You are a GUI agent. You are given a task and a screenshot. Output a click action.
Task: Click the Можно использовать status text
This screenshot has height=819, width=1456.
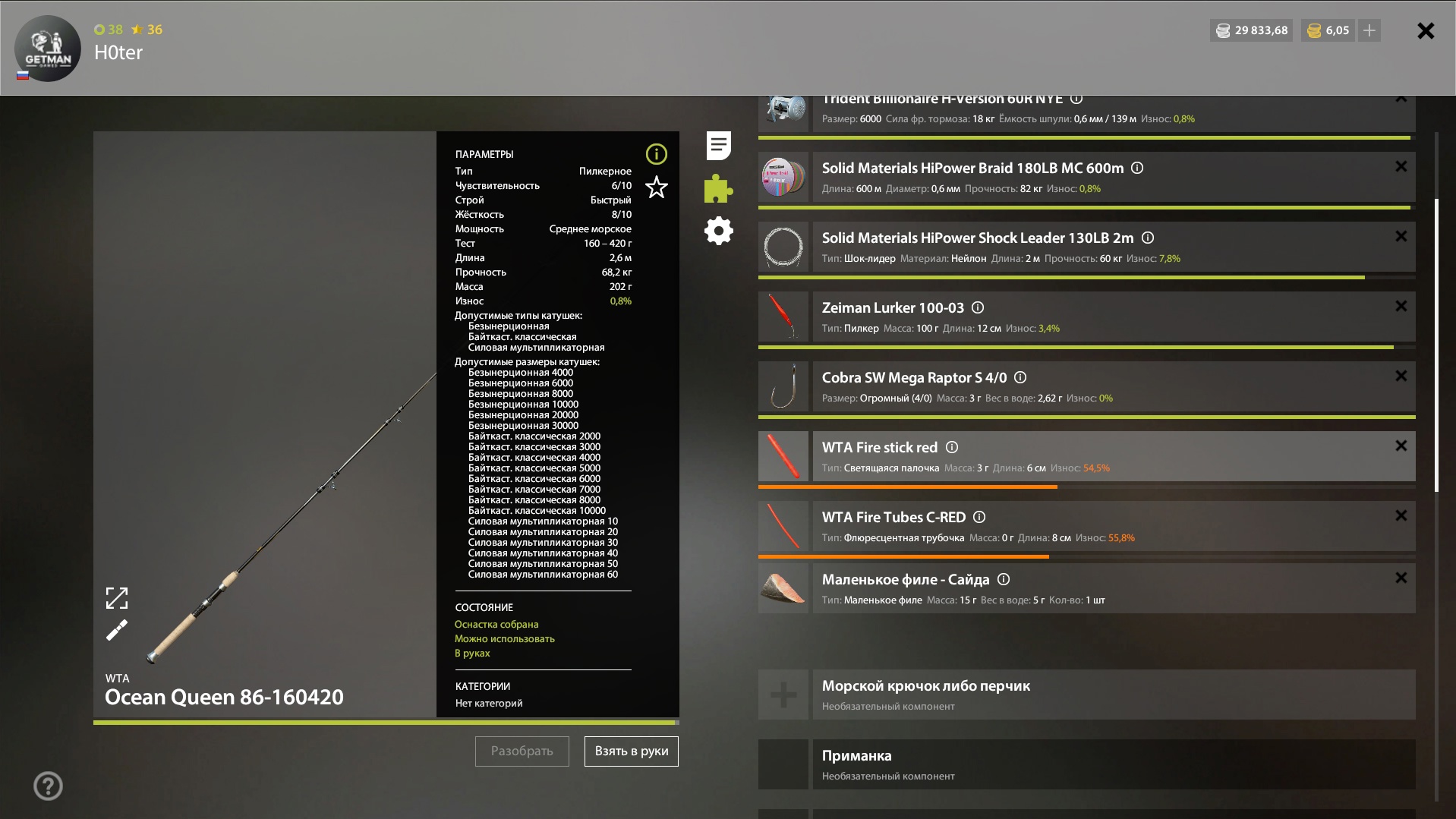[505, 638]
